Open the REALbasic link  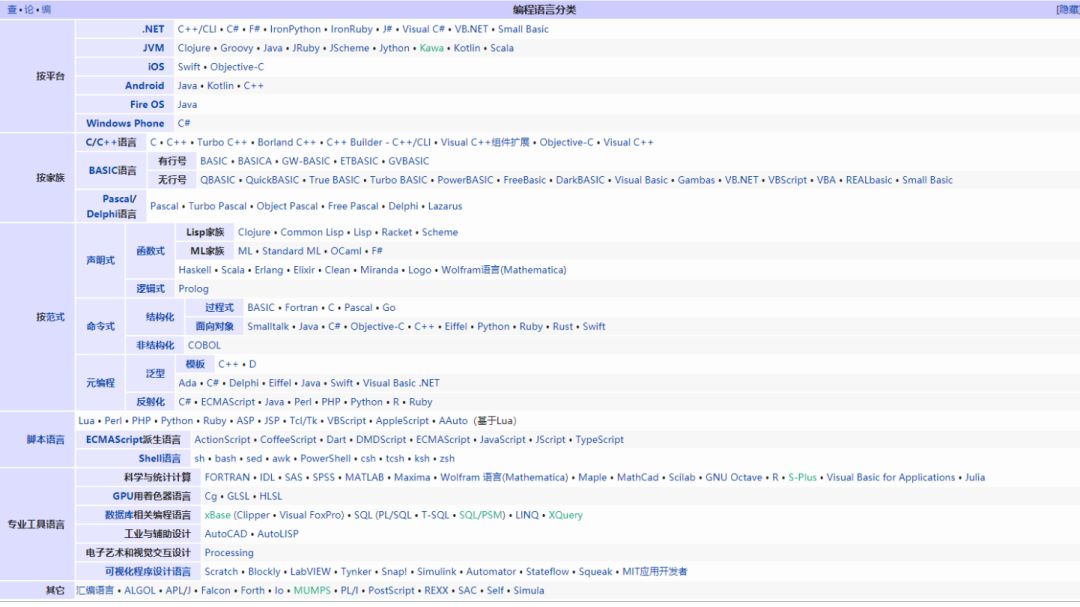click(x=869, y=180)
